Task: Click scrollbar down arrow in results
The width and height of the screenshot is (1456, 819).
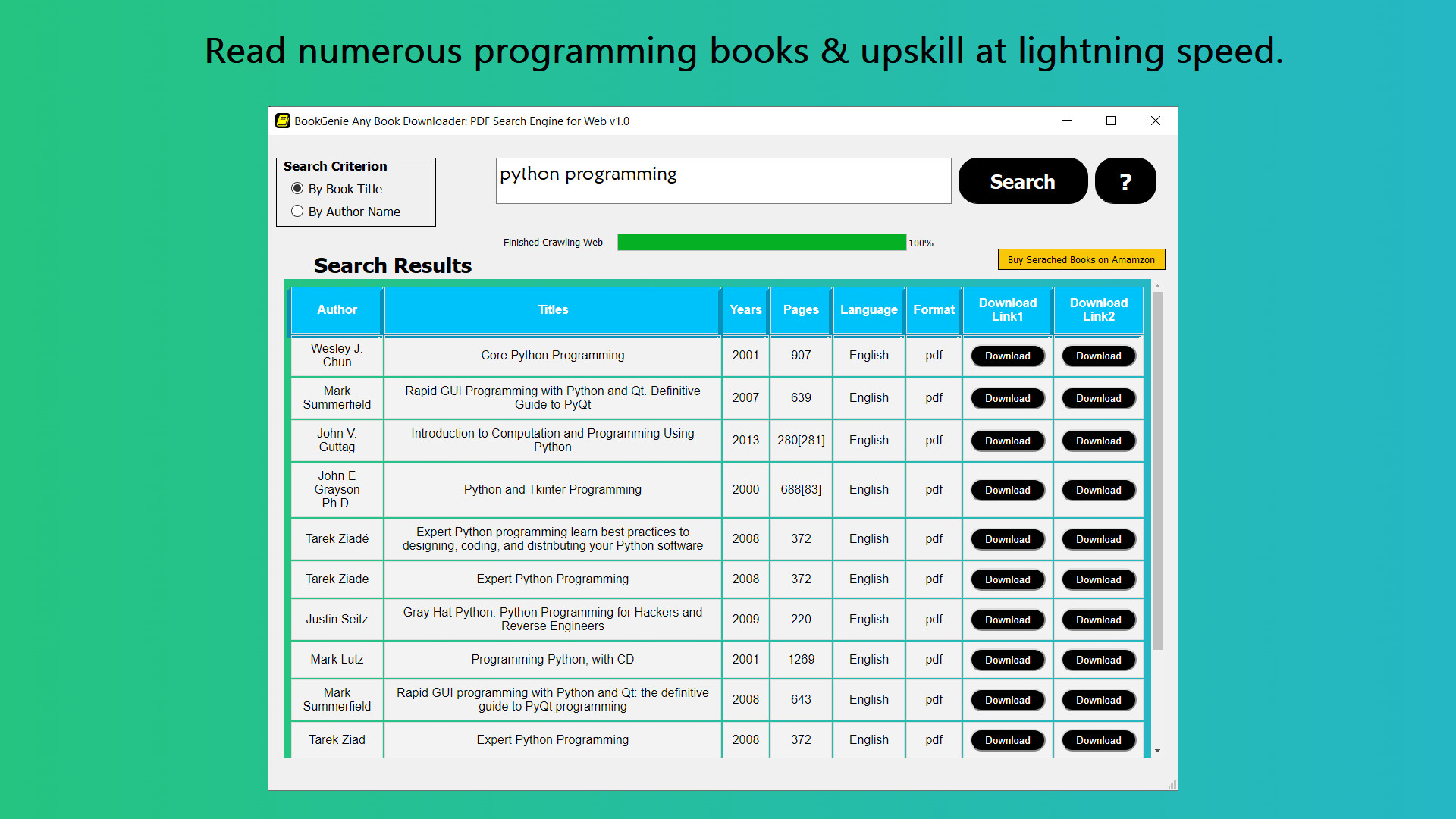Action: click(x=1157, y=751)
